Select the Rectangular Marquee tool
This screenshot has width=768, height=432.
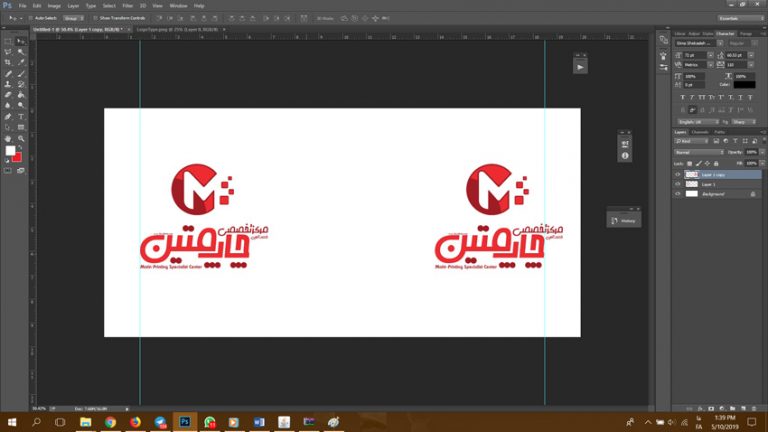[x=8, y=42]
